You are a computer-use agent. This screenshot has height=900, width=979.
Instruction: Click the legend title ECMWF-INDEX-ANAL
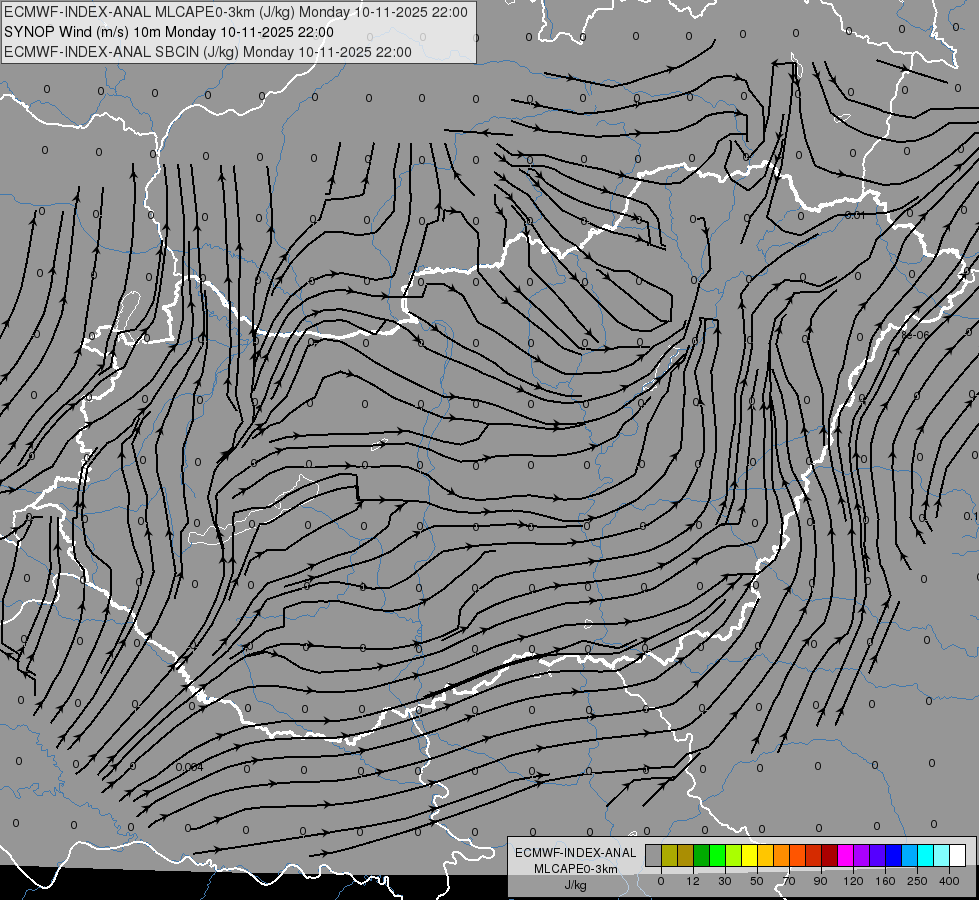click(x=576, y=853)
